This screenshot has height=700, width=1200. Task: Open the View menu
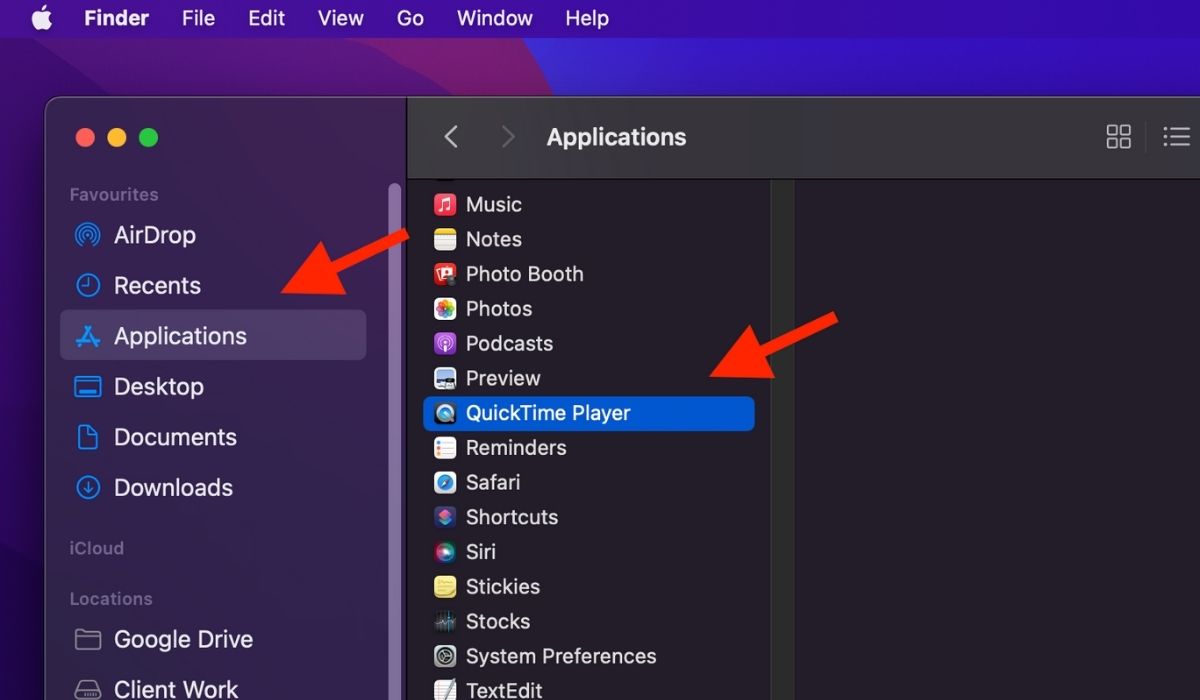tap(340, 18)
